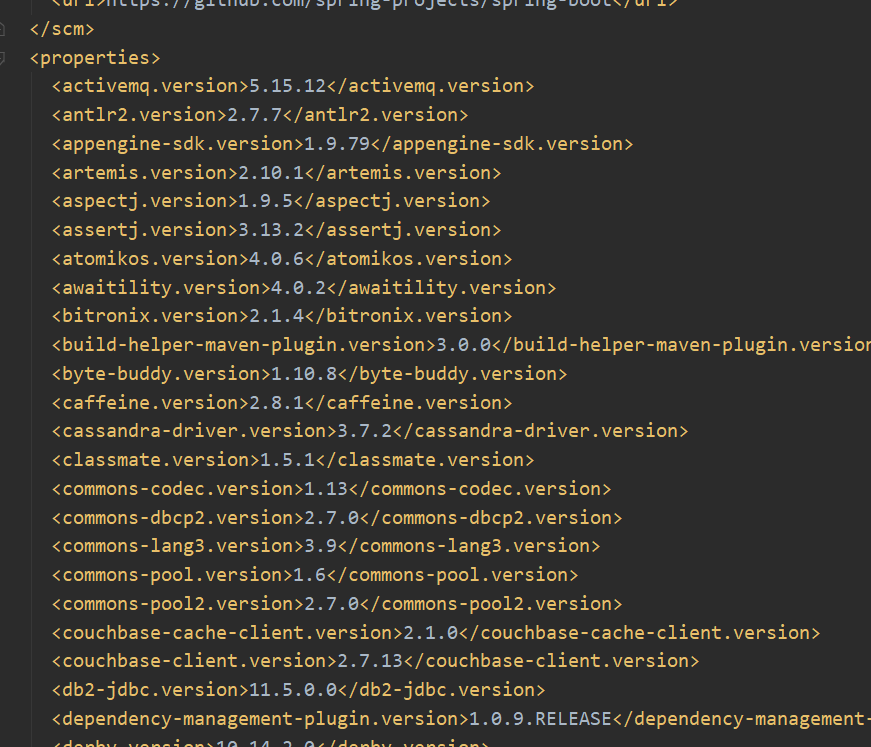
Task: Click the closing </caffeine.version> tag
Action: click(408, 403)
